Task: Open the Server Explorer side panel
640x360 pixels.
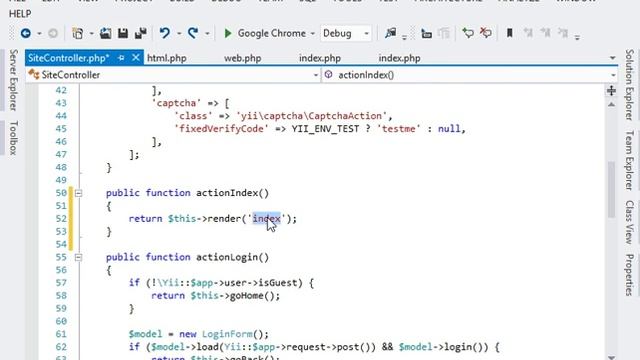Action: (13, 80)
